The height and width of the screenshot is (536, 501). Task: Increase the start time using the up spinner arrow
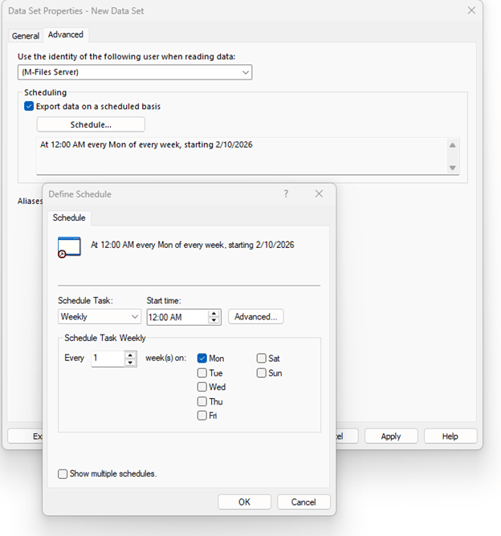[214, 313]
